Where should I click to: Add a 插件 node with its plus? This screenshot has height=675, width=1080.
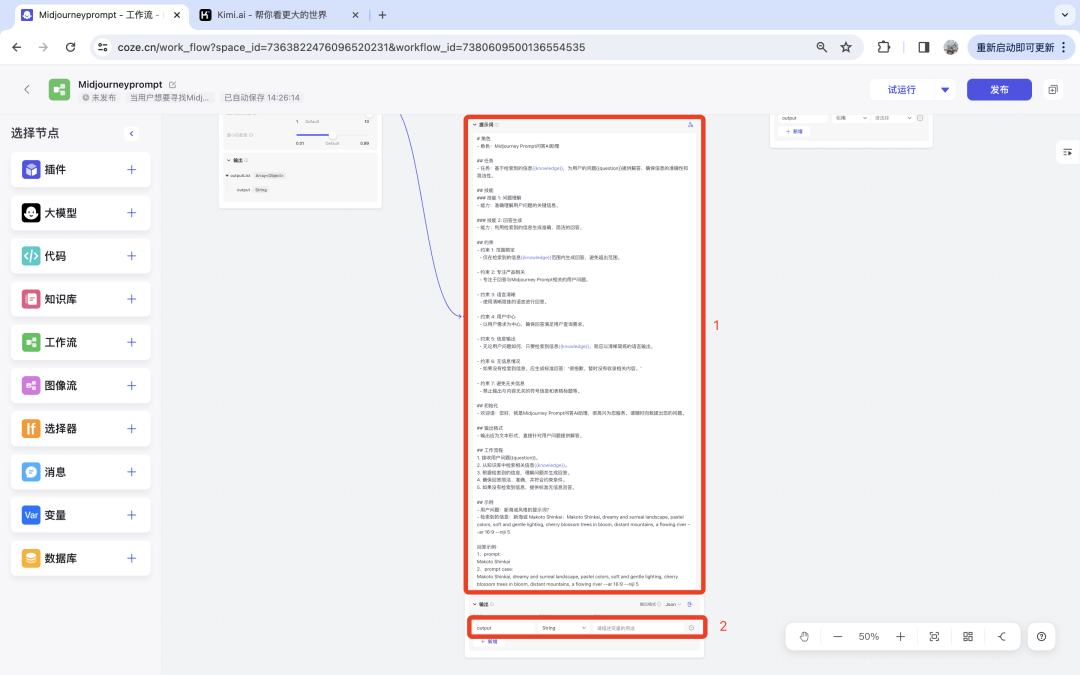132,169
